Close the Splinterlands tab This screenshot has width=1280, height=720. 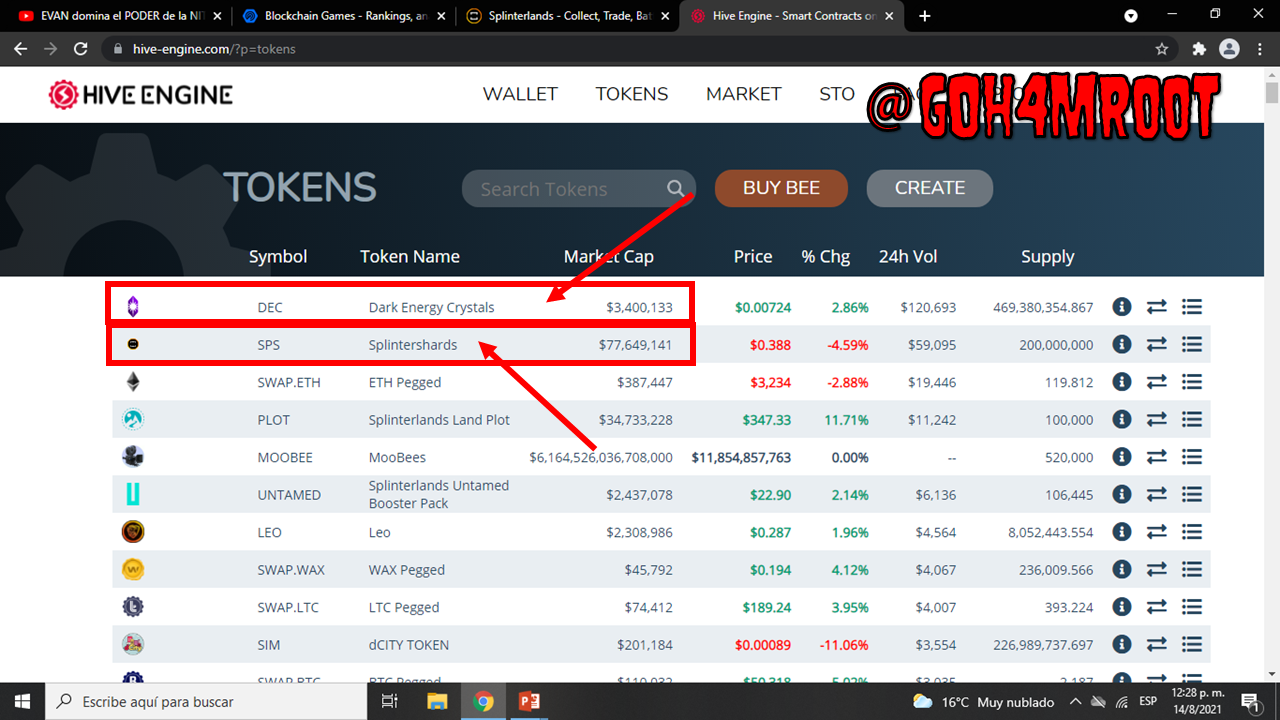coord(665,16)
